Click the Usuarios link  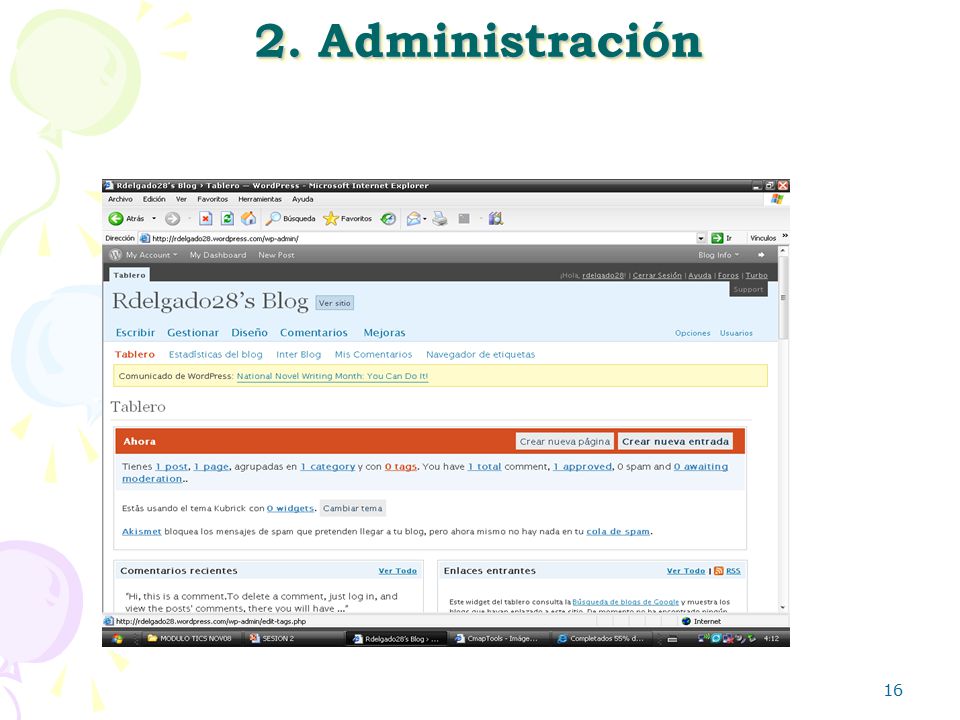[x=736, y=333]
